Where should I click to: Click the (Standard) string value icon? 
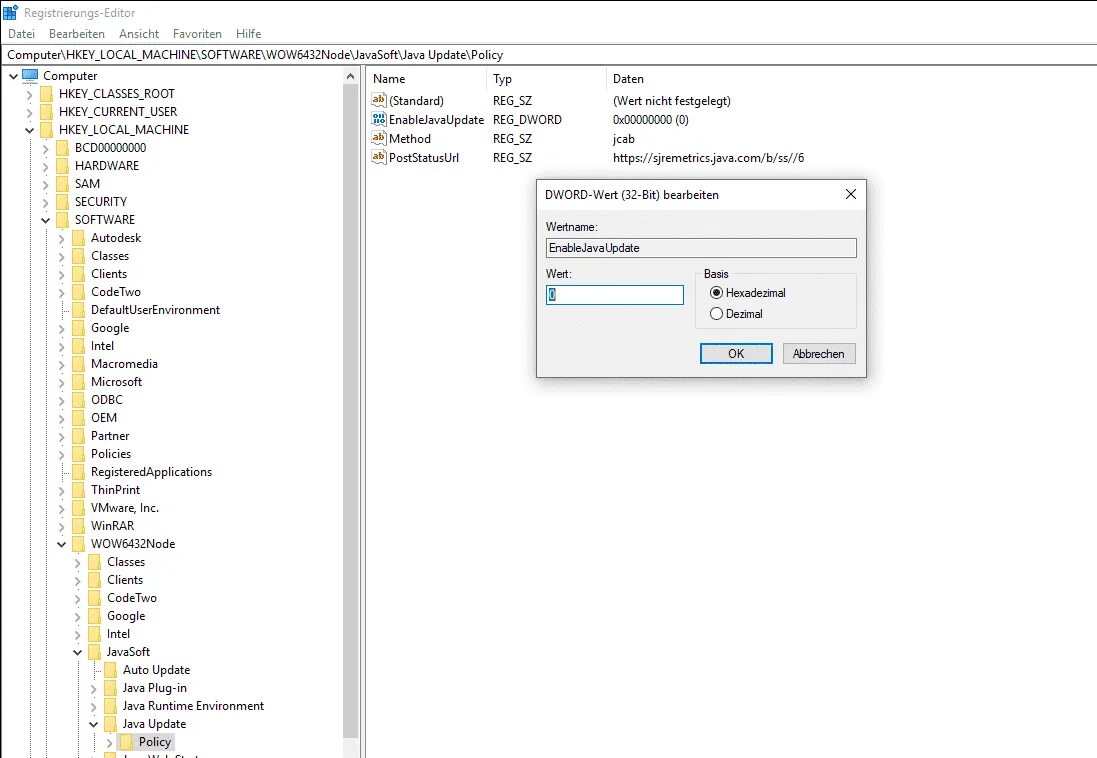(x=378, y=100)
